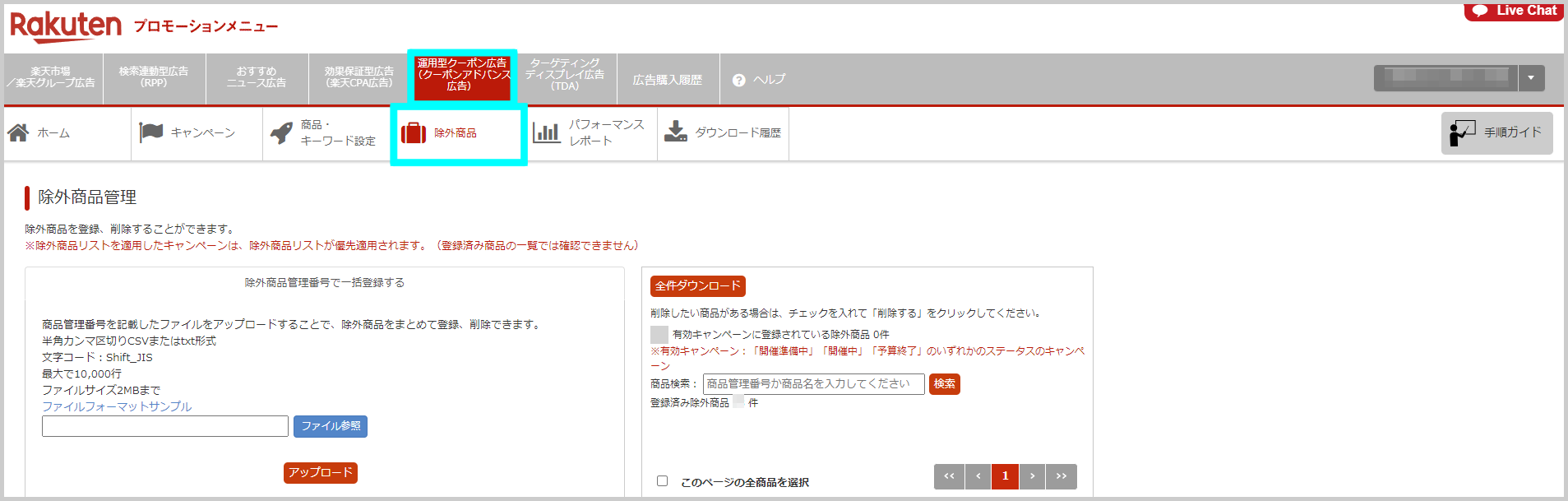
Task: Select page 1 in pagination
Action: (1005, 476)
